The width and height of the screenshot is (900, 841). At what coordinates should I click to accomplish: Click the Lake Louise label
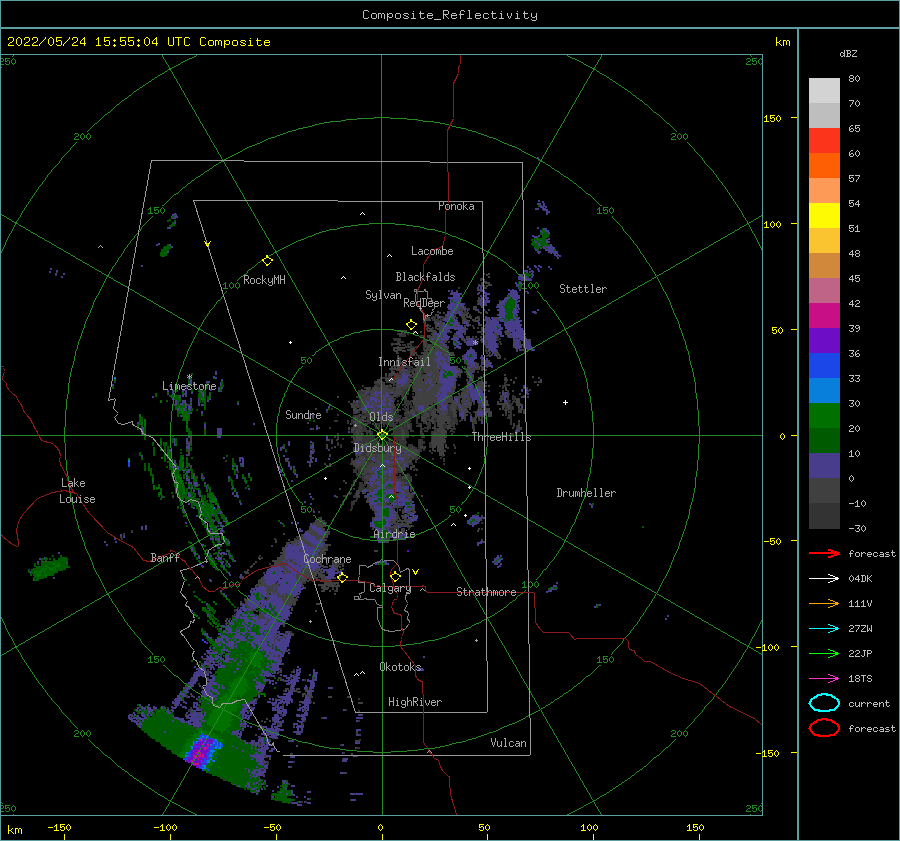tap(77, 491)
